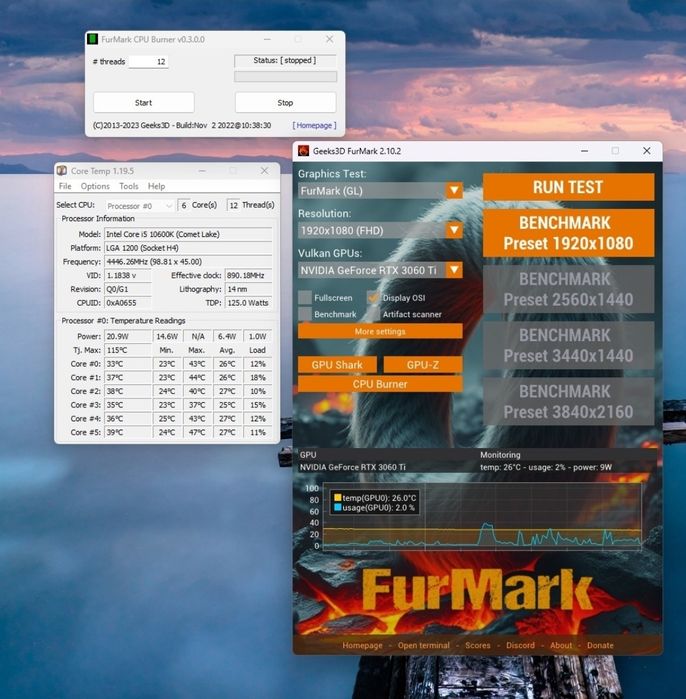Launch GPU Shark from FurMark
Viewport: 686px width, 699px height.
click(337, 365)
